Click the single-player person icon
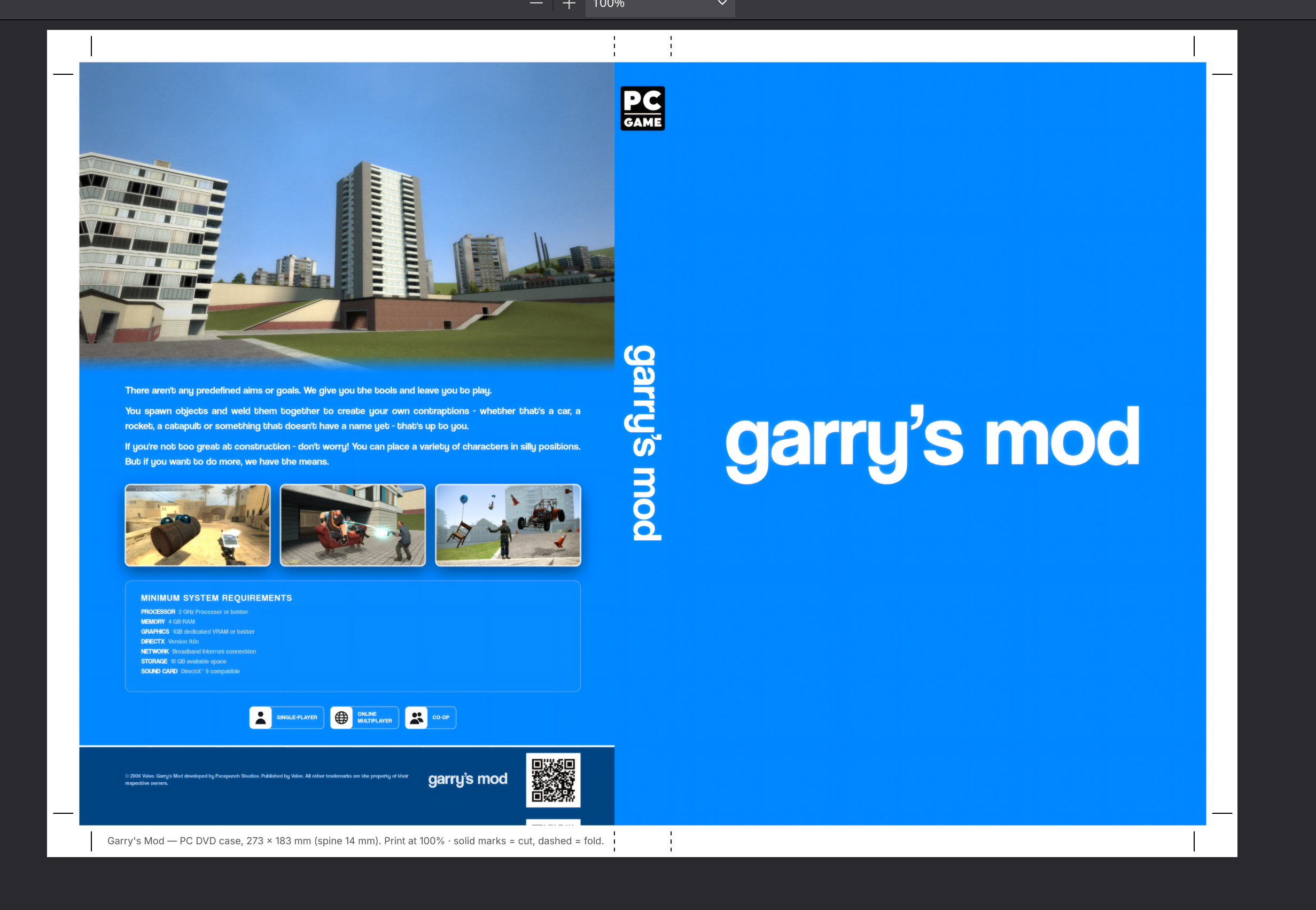The width and height of the screenshot is (1316, 910). coord(261,718)
